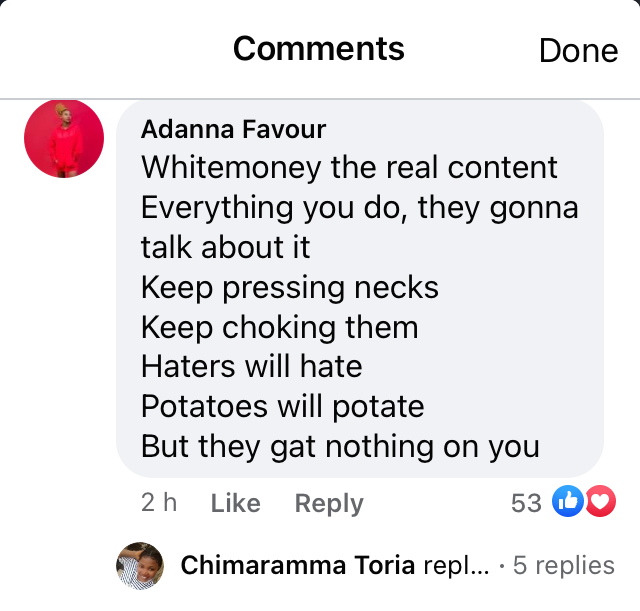Click the 2 h comment timestamp

[x=159, y=502]
